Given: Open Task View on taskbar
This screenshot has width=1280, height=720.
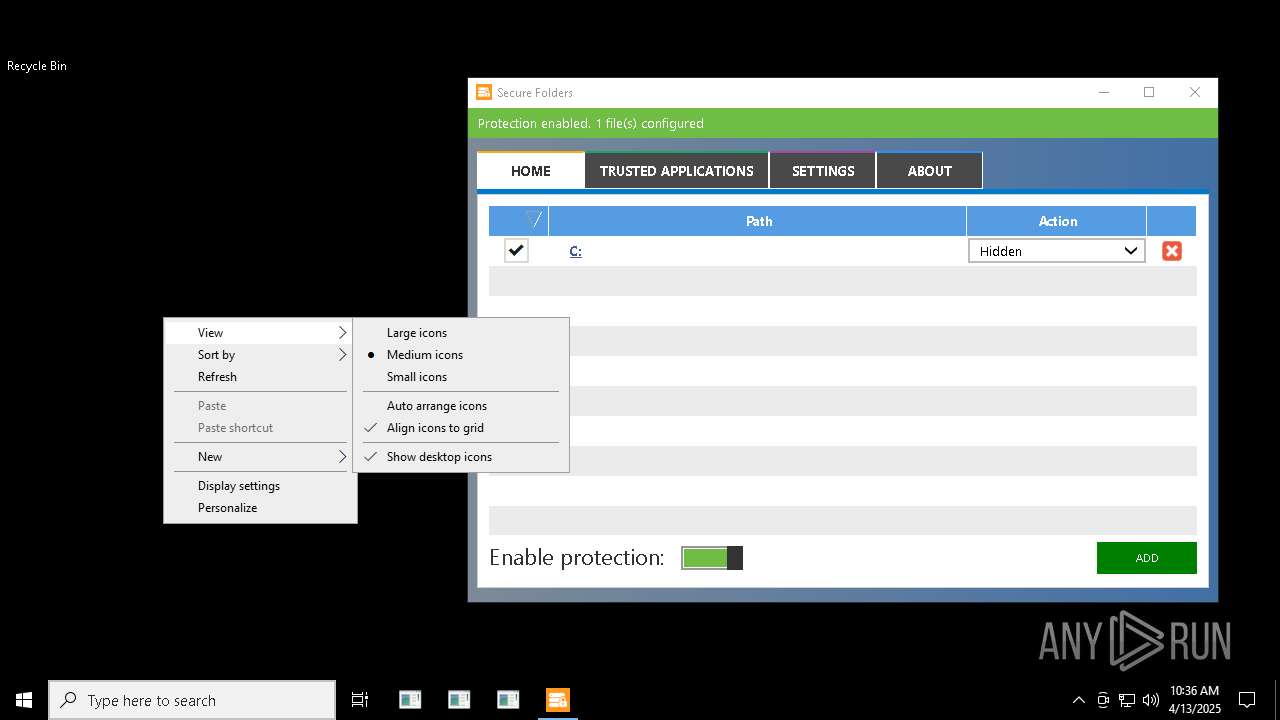Looking at the screenshot, I should (x=360, y=700).
